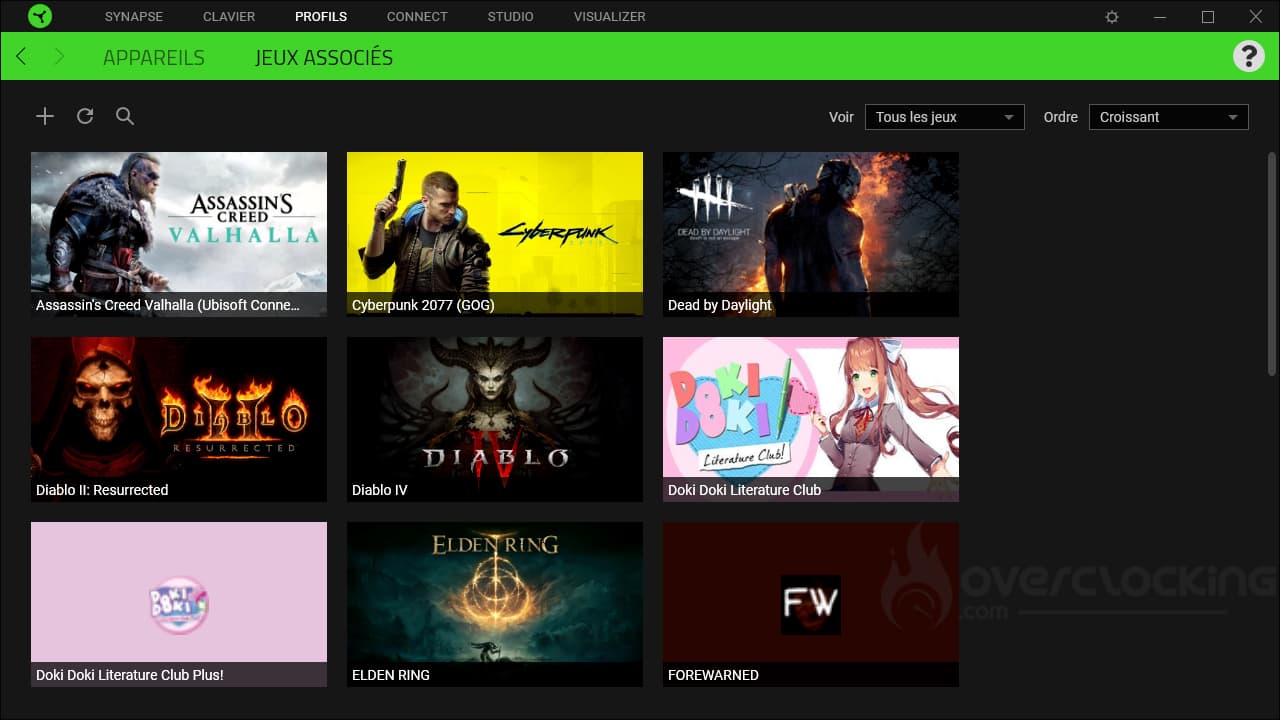The image size is (1280, 720).
Task: Click the vertical scrollbar of the games list
Action: 1272,263
